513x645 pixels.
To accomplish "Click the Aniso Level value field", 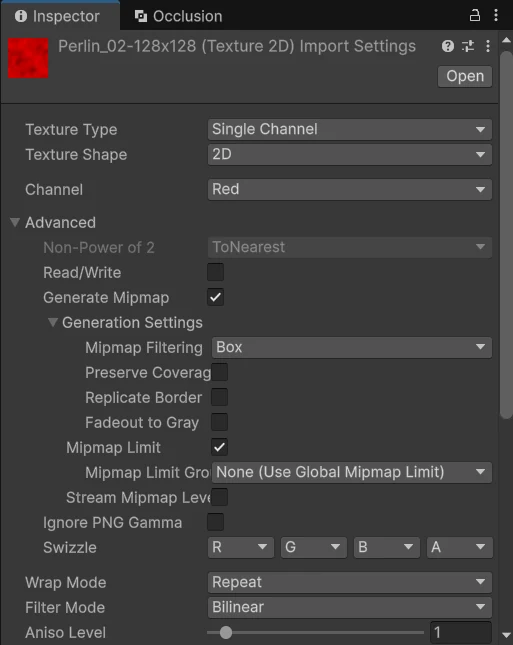I will 461,632.
